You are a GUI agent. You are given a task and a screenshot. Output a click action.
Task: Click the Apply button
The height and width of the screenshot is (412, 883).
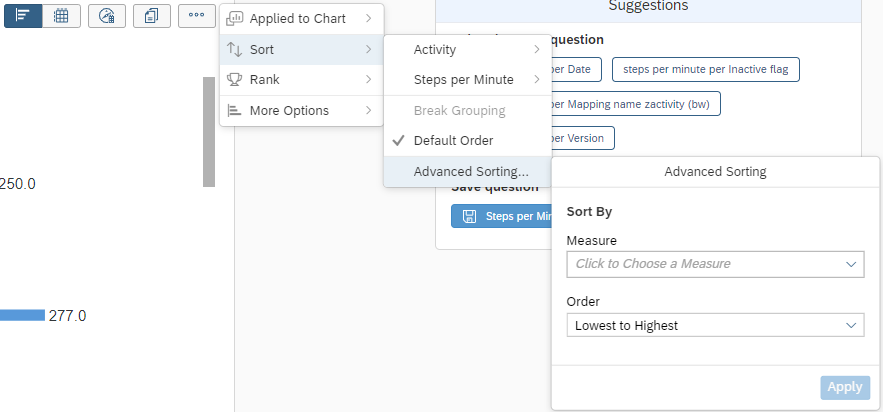point(844,388)
